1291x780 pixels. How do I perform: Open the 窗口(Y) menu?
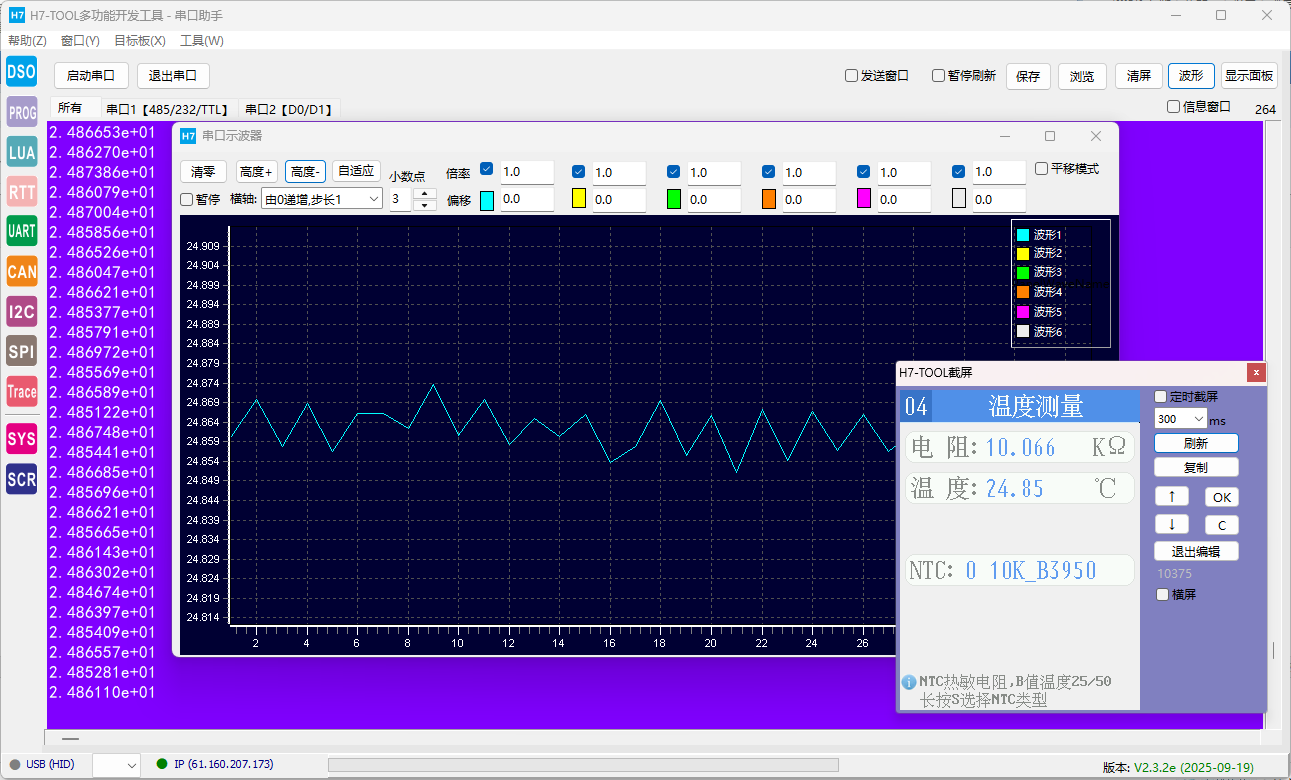(x=80, y=41)
